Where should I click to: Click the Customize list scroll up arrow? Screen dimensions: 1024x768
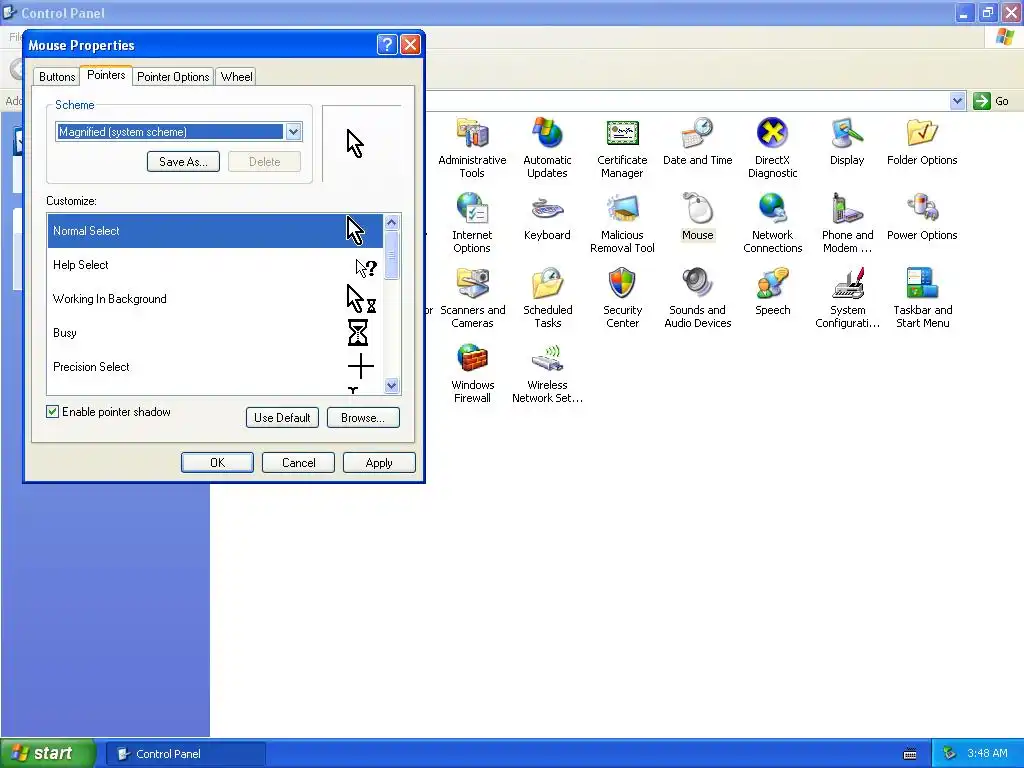click(391, 222)
